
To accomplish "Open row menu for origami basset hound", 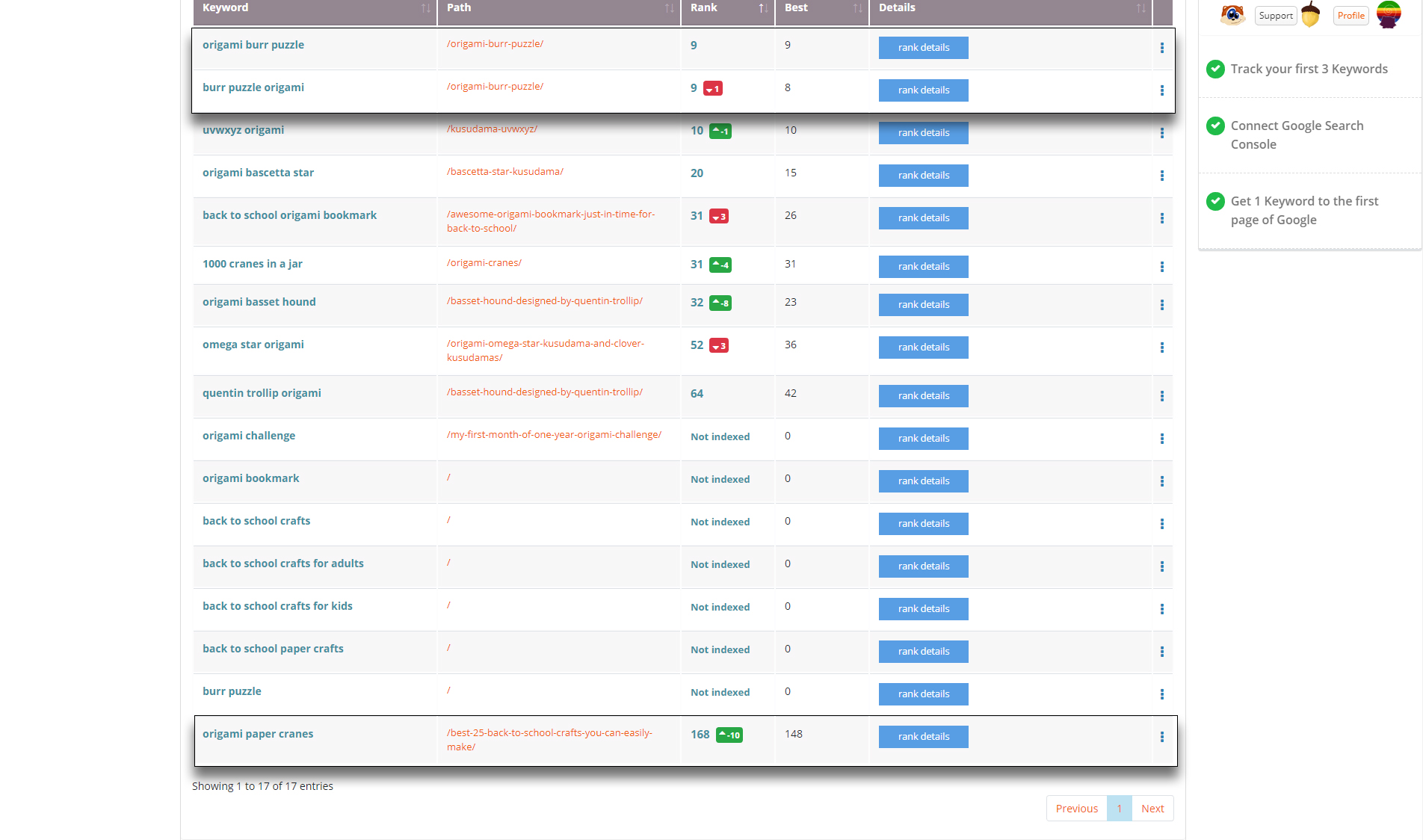I will tap(1161, 305).
